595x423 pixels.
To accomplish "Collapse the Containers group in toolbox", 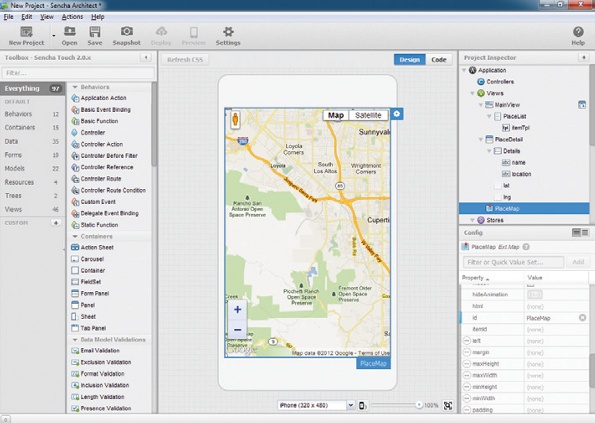I will click(x=75, y=236).
